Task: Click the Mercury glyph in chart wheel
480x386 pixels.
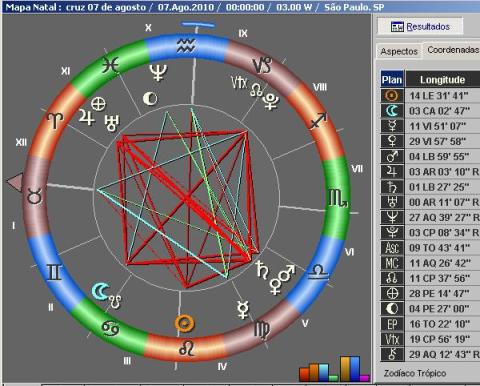Action: pos(243,310)
